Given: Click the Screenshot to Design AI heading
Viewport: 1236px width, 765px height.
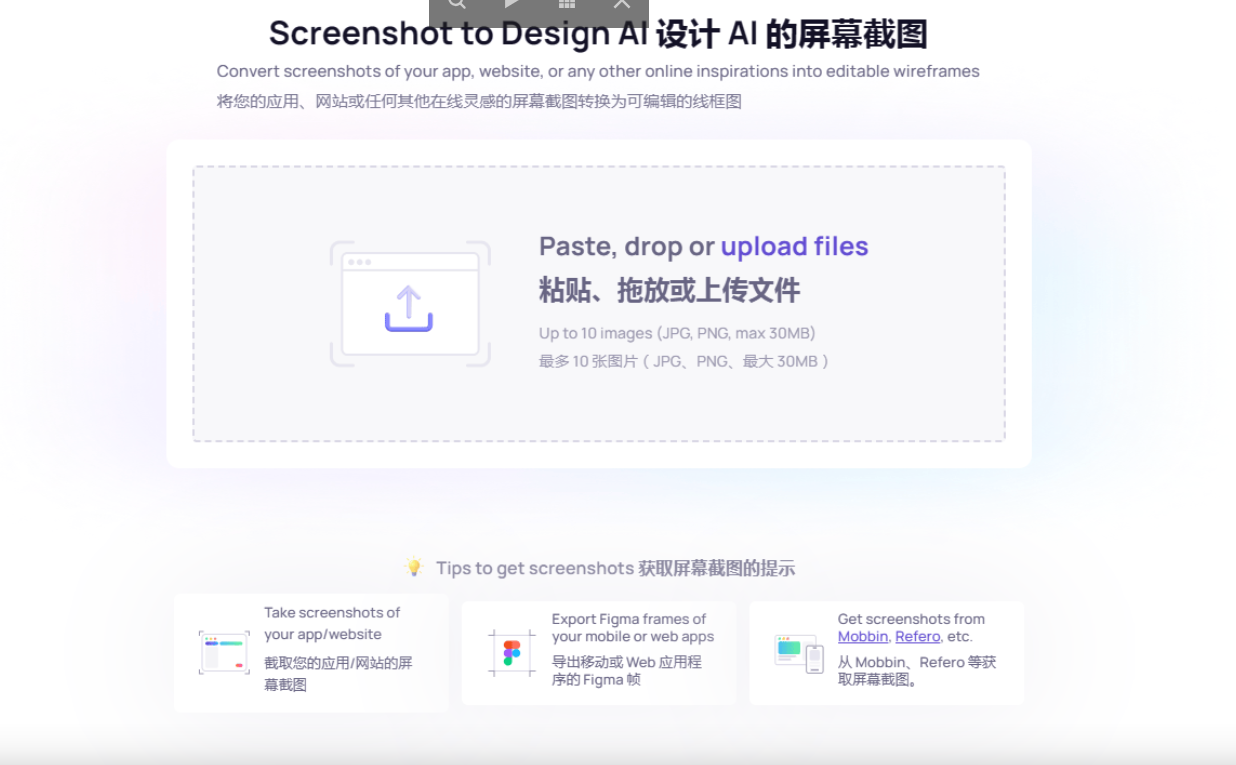Looking at the screenshot, I should pos(598,33).
